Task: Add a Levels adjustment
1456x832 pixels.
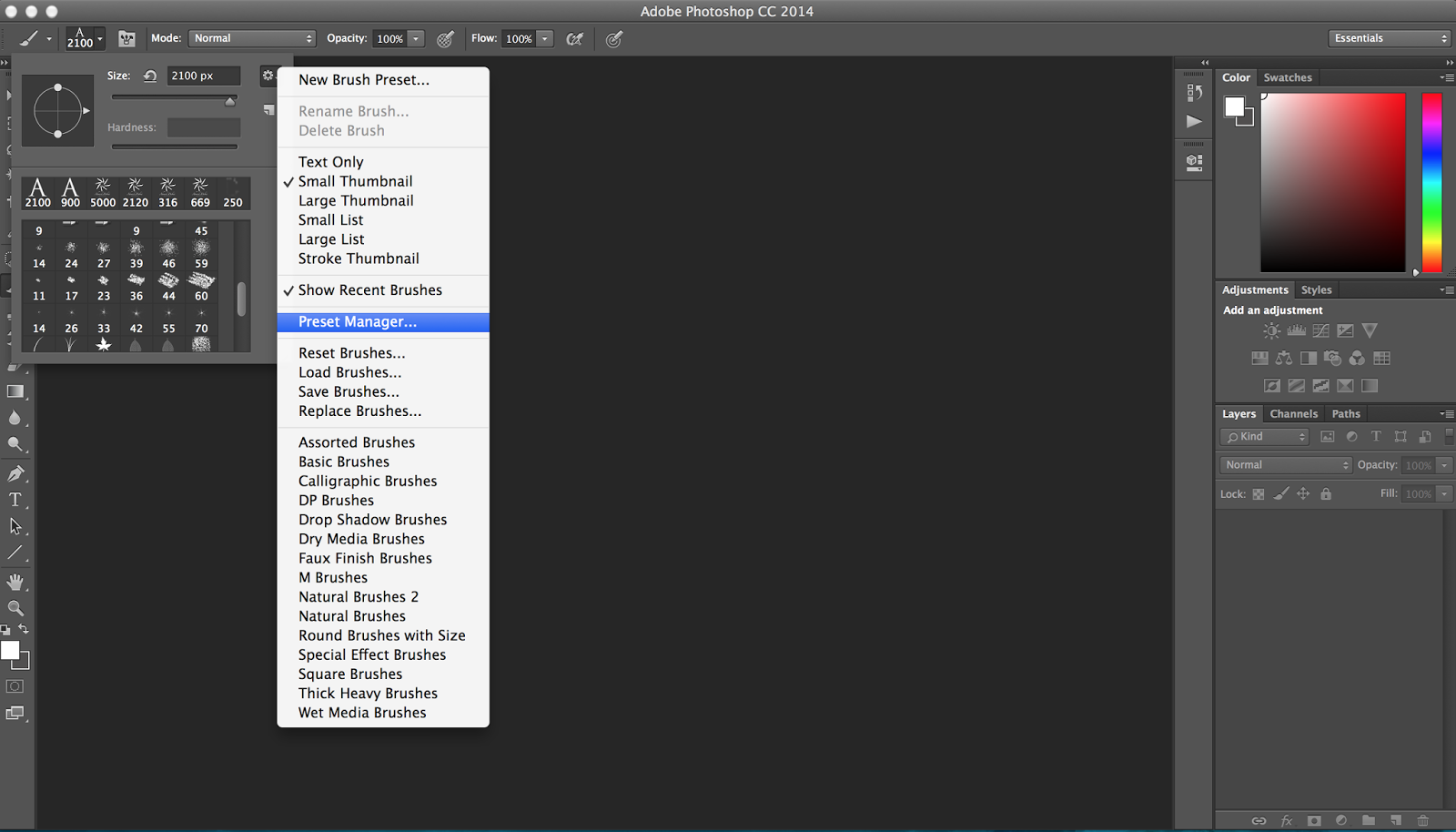Action: click(x=1297, y=330)
